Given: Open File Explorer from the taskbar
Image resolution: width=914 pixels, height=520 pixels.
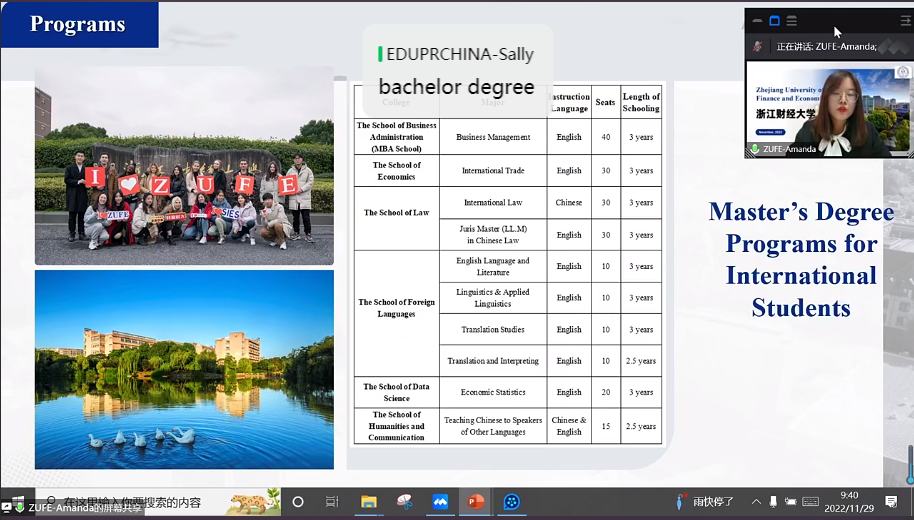Looking at the screenshot, I should point(369,502).
